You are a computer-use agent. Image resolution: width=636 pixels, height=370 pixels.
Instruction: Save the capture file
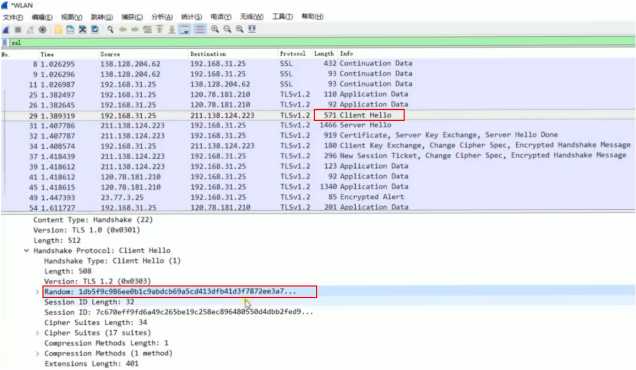coord(70,30)
